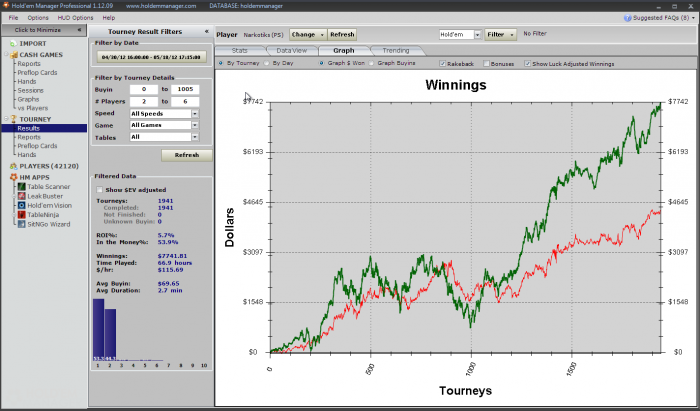Viewport: 700px width, 411px height.
Task: Click the CASH GAMES icon
Action: point(14,55)
